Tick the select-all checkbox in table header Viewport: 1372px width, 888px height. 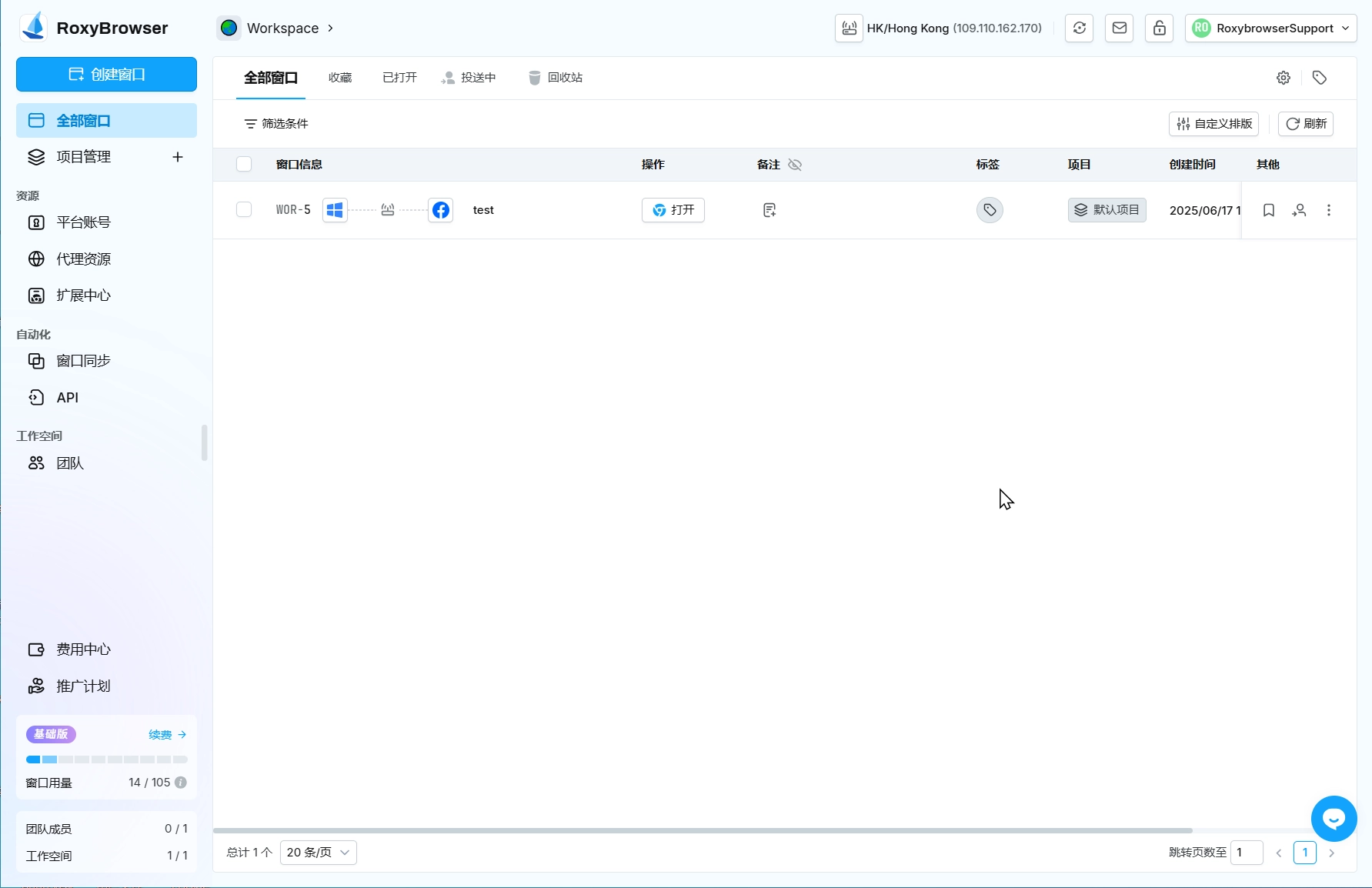pyautogui.click(x=244, y=164)
